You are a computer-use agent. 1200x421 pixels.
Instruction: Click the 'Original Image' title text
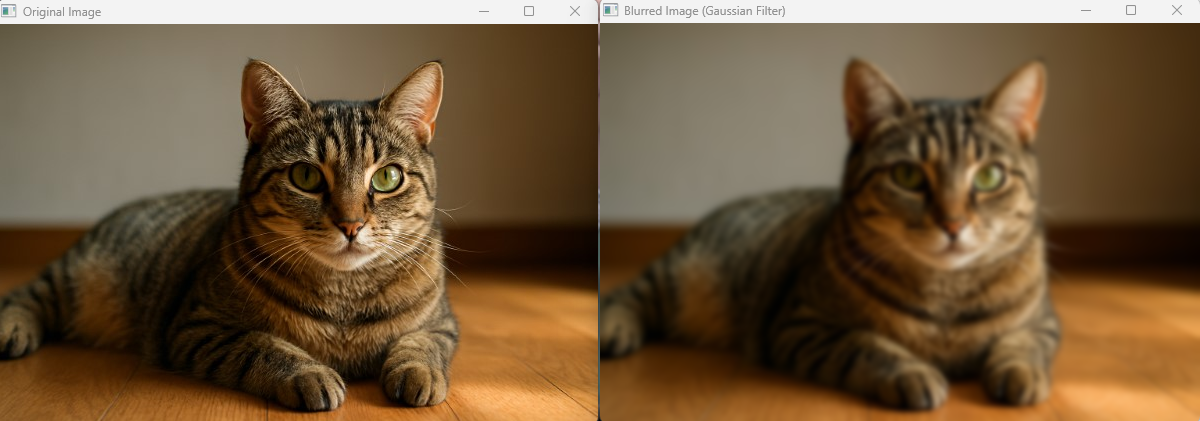pos(62,12)
